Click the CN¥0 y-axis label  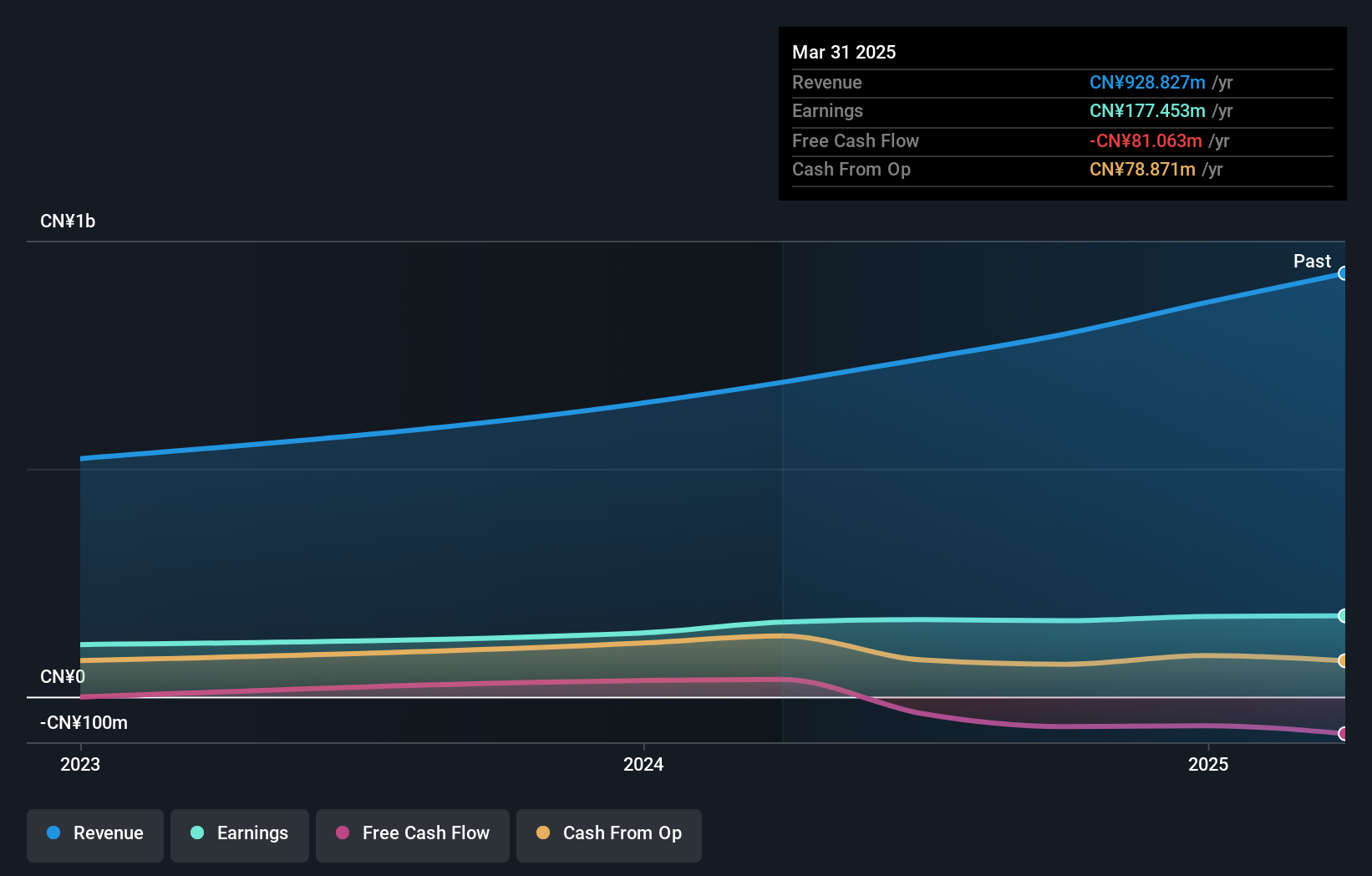(63, 676)
